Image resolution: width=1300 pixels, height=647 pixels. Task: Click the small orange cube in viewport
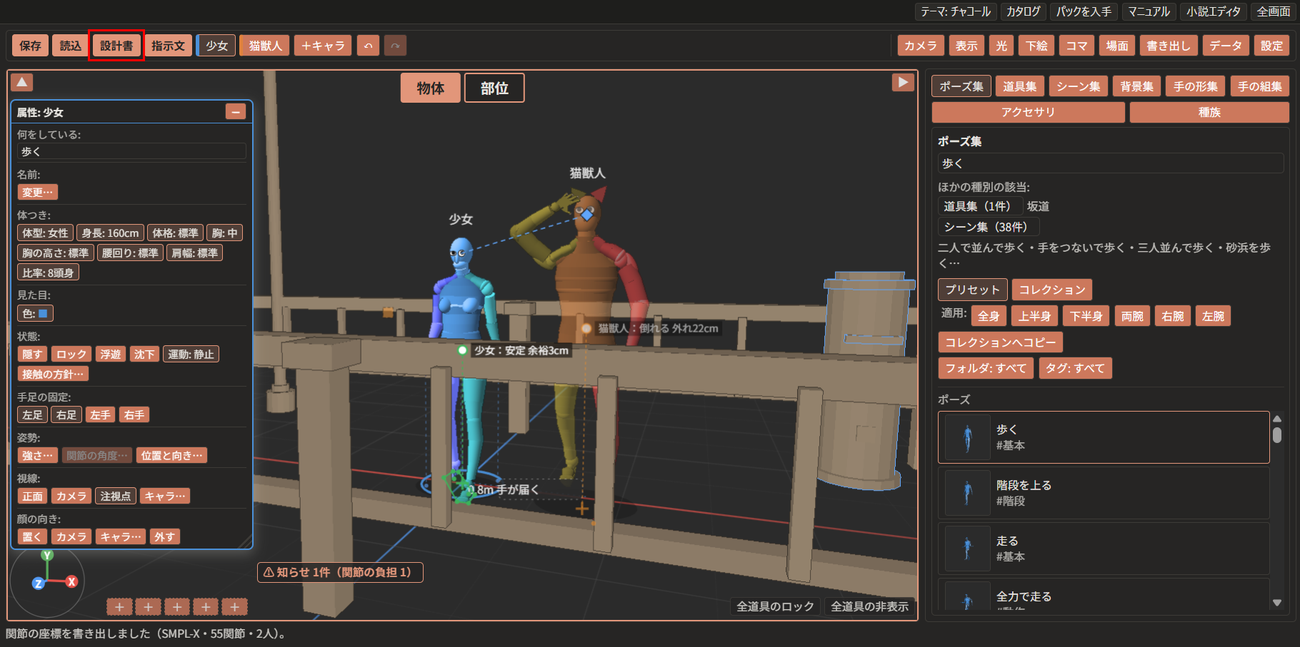[388, 312]
